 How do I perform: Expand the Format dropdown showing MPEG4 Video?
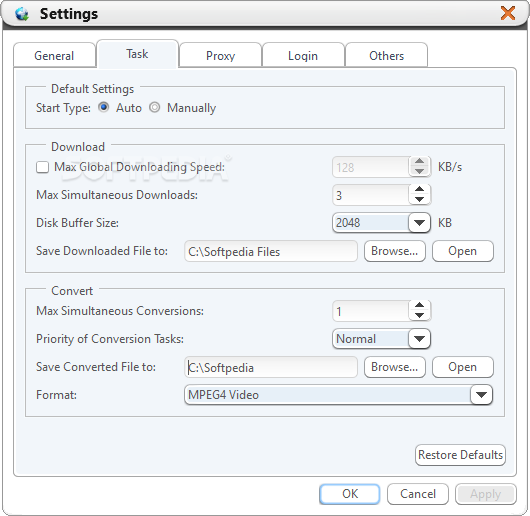coord(481,395)
